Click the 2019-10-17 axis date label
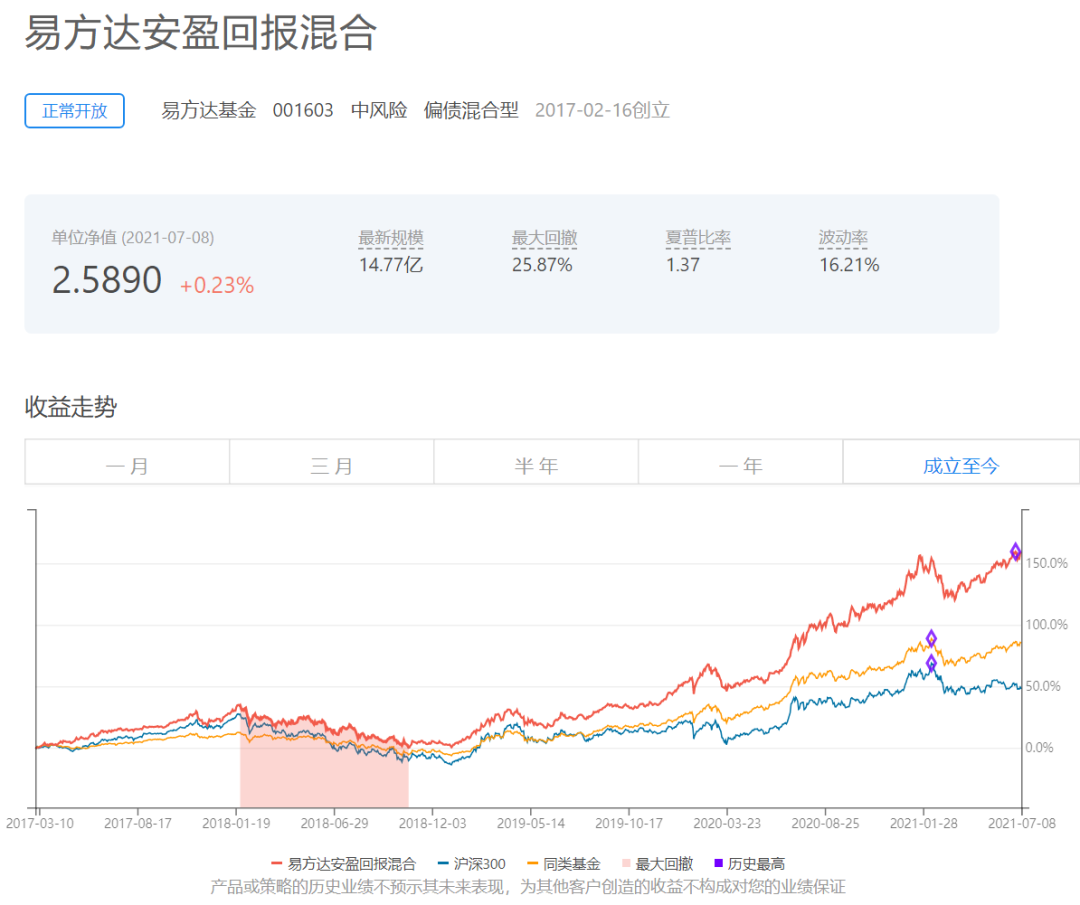Image resolution: width=1080 pixels, height=905 pixels. [x=629, y=823]
